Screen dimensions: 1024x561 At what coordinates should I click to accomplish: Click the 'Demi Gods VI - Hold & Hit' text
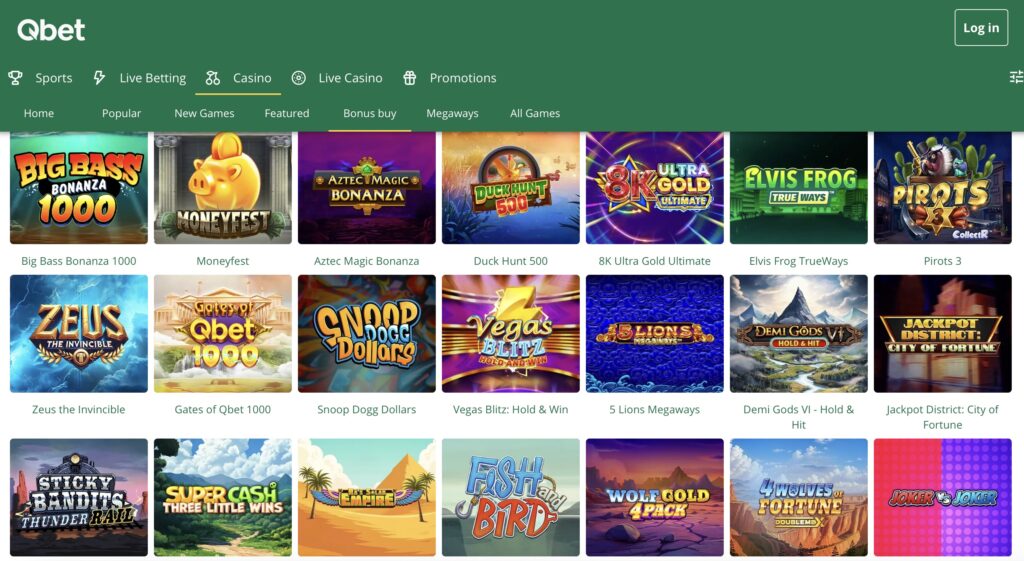(799, 417)
